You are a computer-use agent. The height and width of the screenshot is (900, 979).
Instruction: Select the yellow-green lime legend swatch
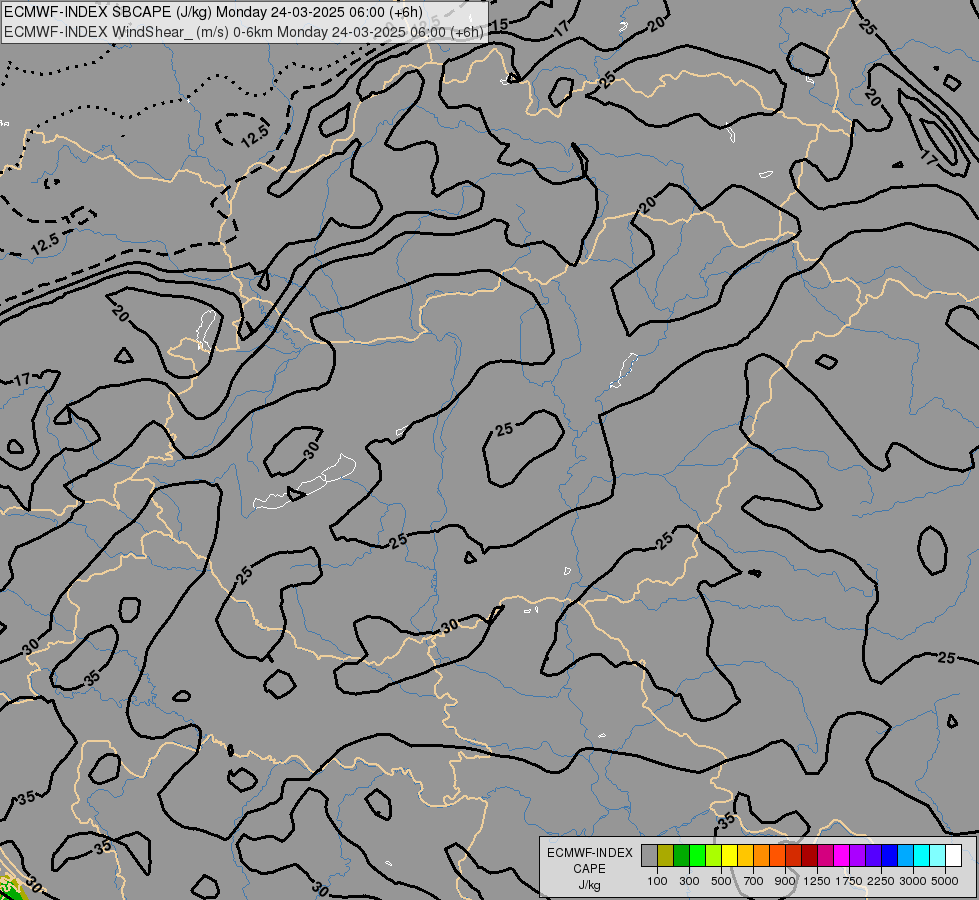[x=713, y=856]
